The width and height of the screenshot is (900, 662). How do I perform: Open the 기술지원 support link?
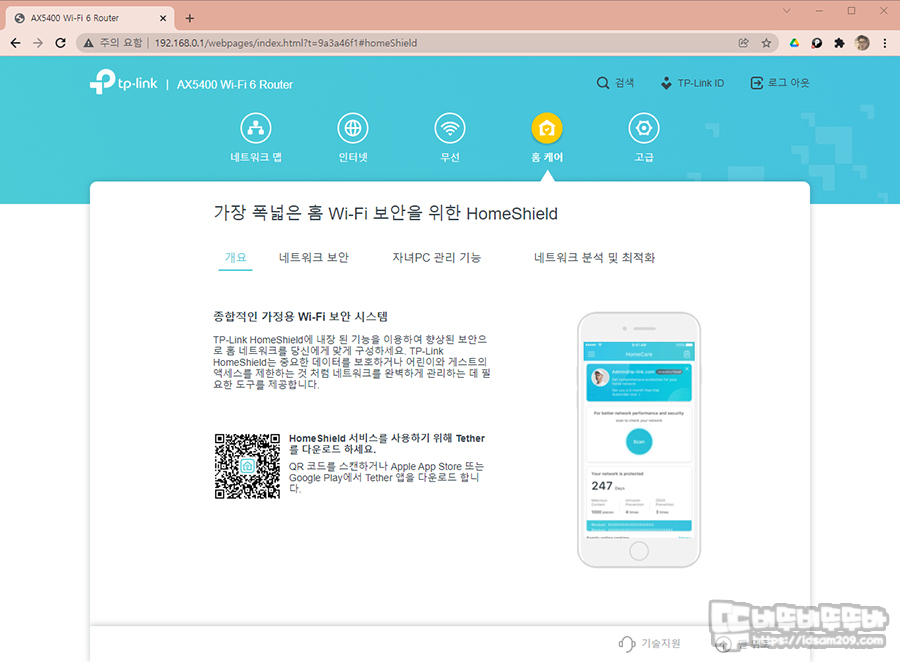(x=650, y=644)
